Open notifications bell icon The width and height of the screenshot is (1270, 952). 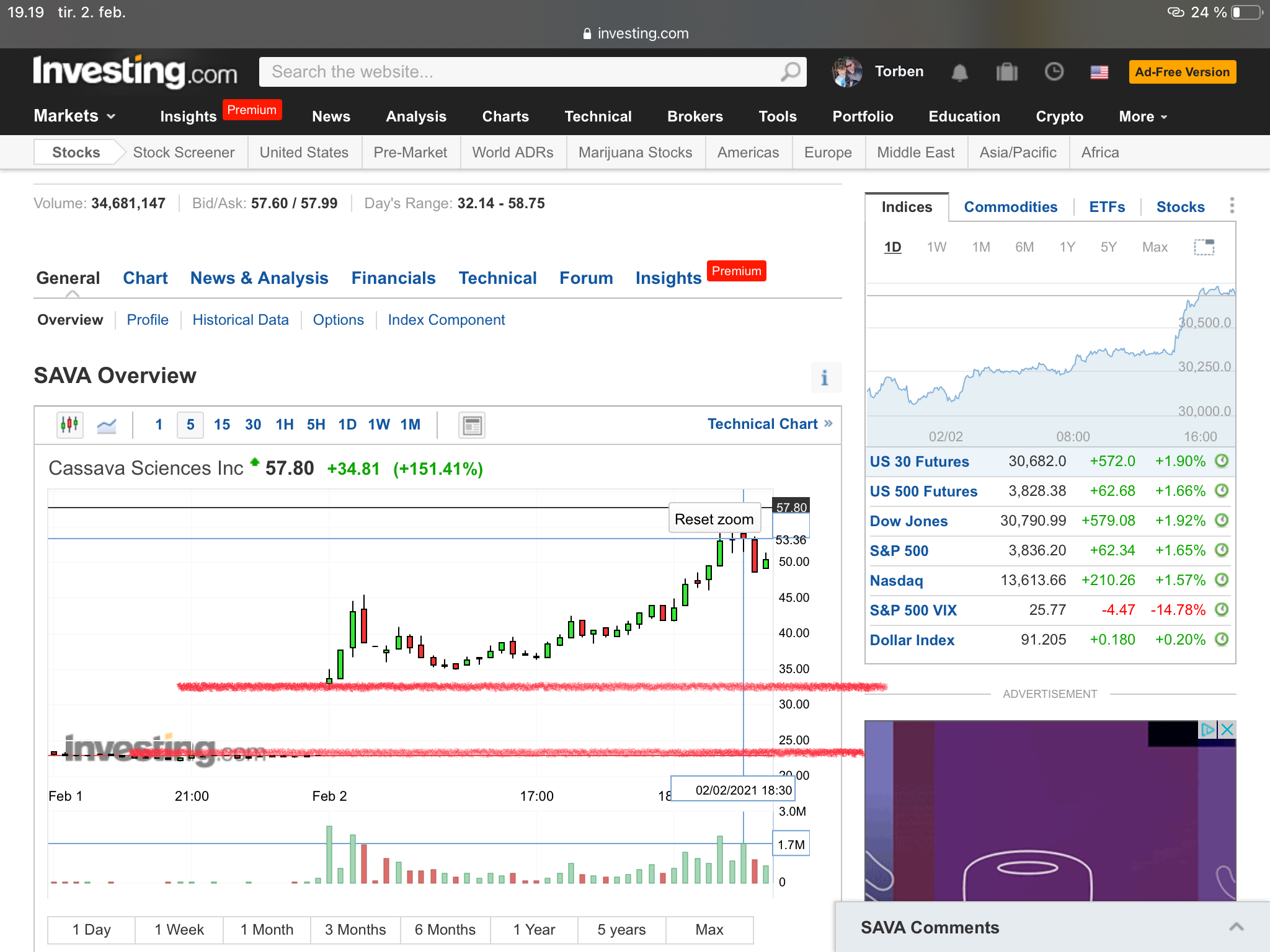tap(959, 73)
